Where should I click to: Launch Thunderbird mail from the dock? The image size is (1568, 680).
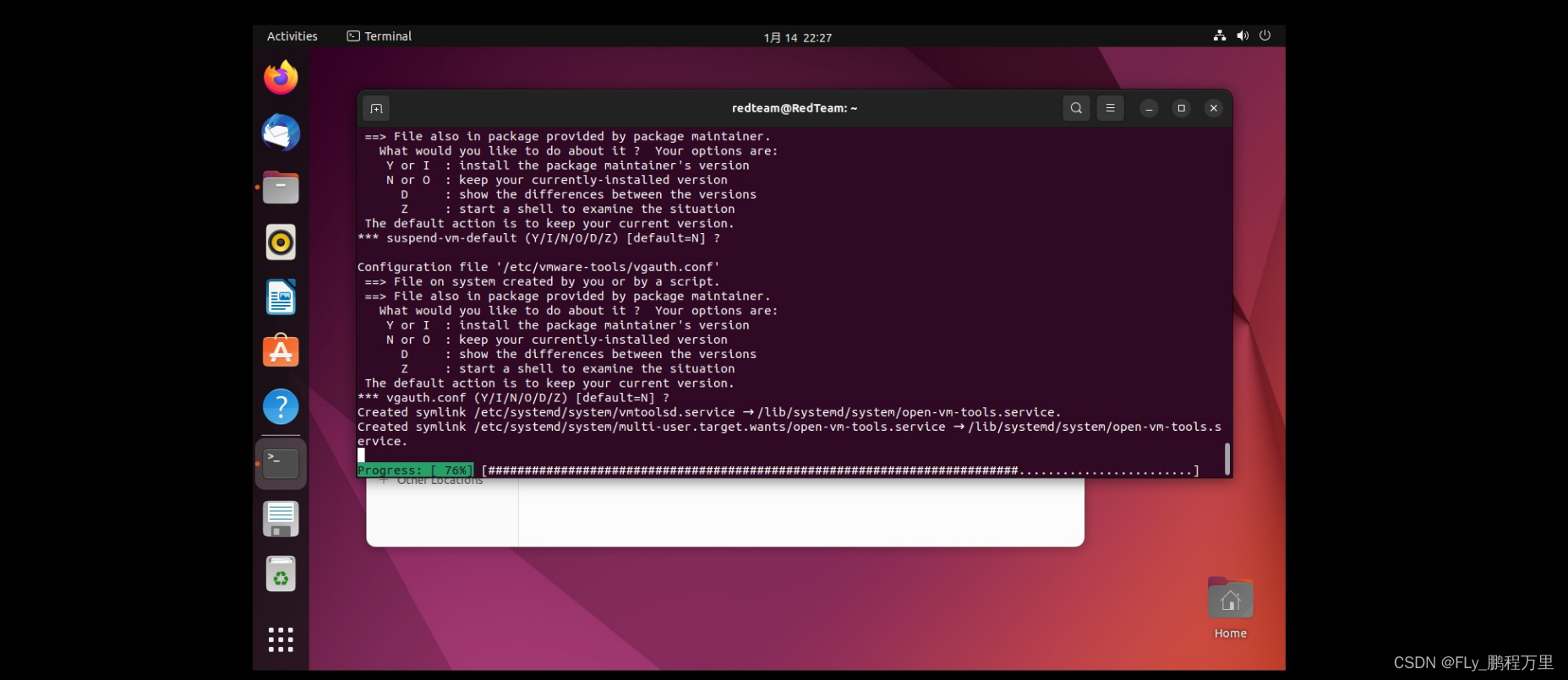click(x=281, y=133)
